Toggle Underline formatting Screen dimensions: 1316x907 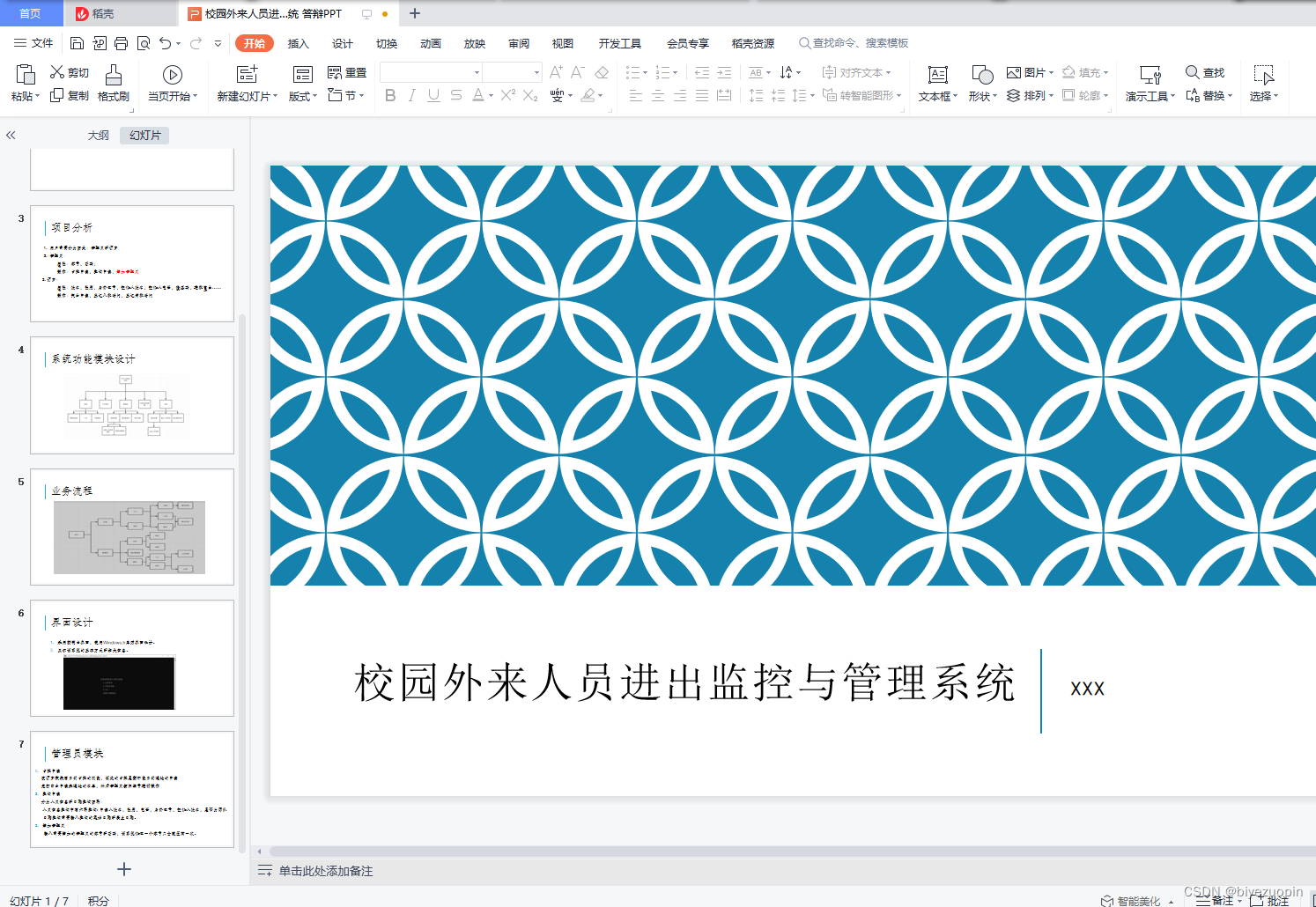click(433, 95)
